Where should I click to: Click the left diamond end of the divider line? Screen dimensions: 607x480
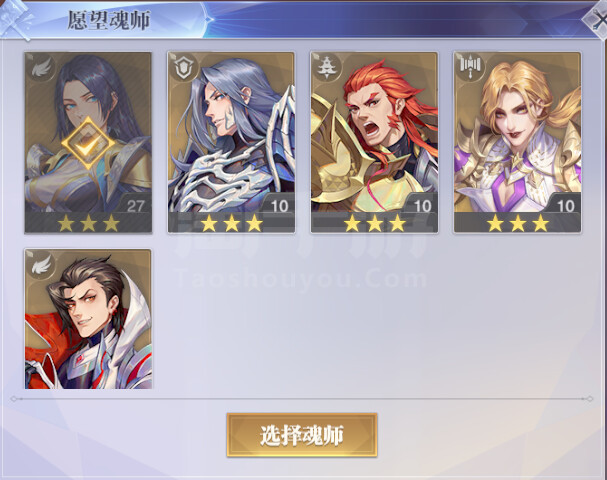pyautogui.click(x=14, y=399)
